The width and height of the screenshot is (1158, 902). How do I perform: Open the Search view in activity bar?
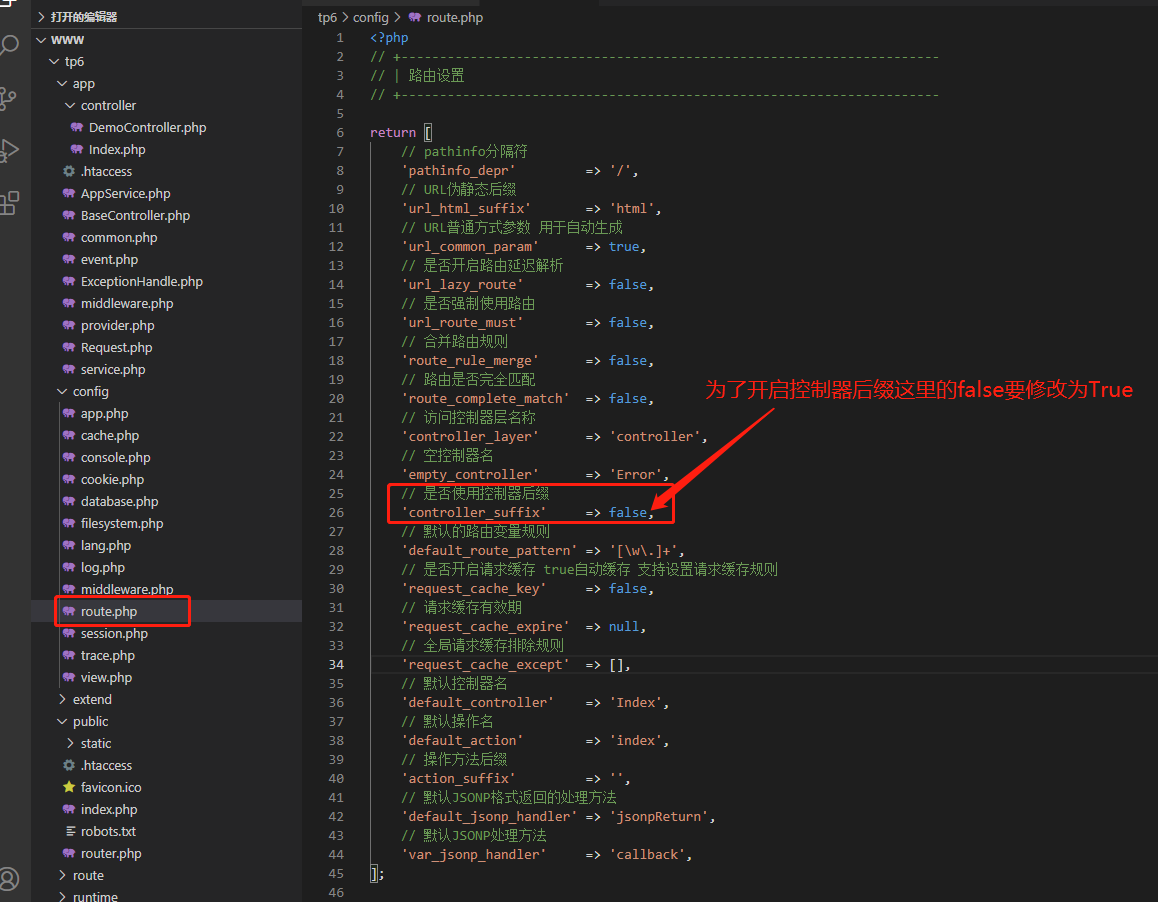[9, 45]
